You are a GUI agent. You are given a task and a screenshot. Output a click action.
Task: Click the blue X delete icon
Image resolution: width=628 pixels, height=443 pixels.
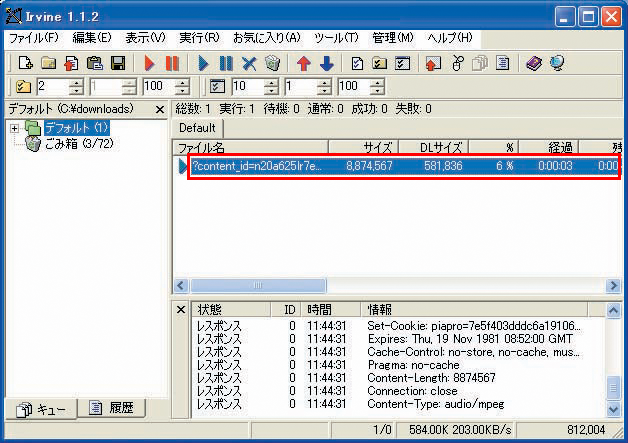coord(249,63)
